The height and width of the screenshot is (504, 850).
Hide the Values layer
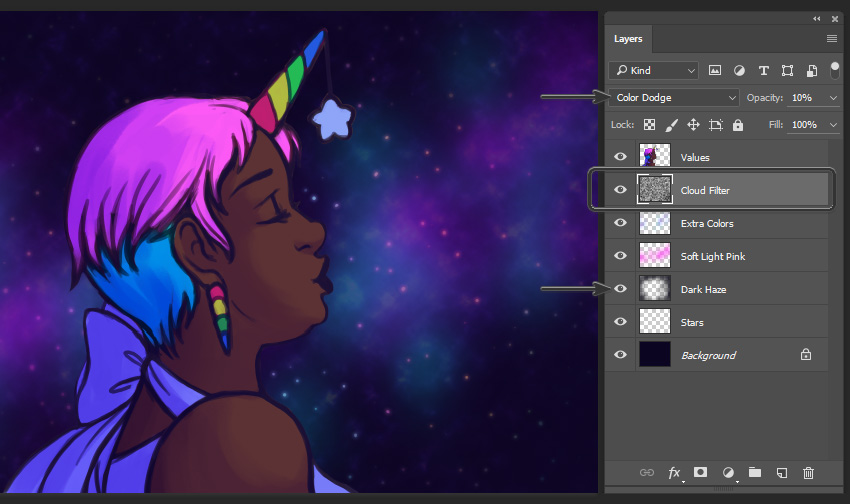pos(620,157)
